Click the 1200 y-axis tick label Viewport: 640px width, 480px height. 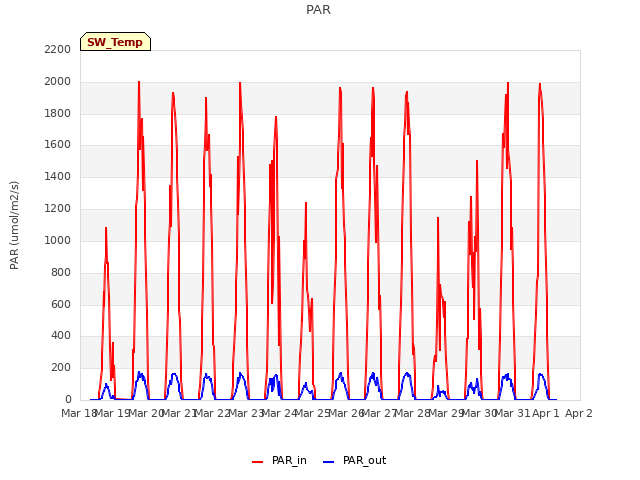point(58,209)
